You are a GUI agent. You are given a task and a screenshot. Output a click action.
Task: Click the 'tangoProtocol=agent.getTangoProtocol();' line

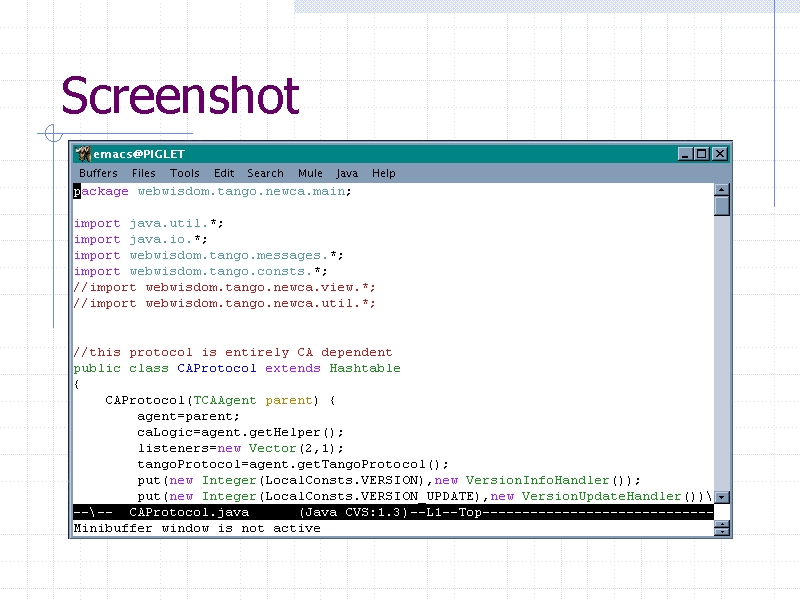(293, 464)
